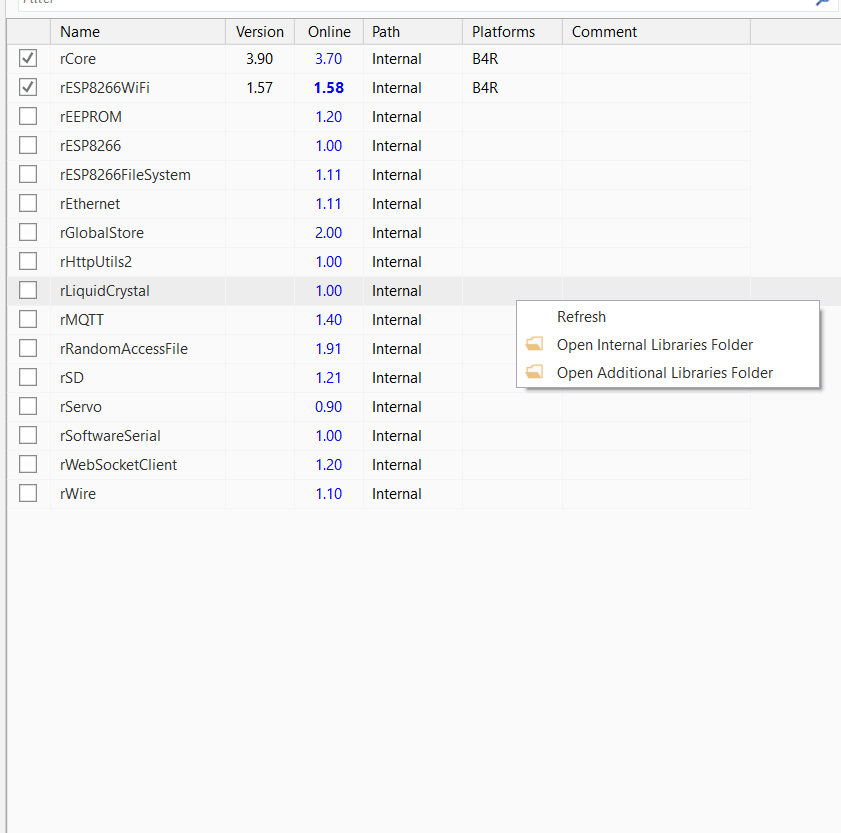841x833 pixels.
Task: Open online version 1.20 link for rEEPROM
Action: pos(328,116)
